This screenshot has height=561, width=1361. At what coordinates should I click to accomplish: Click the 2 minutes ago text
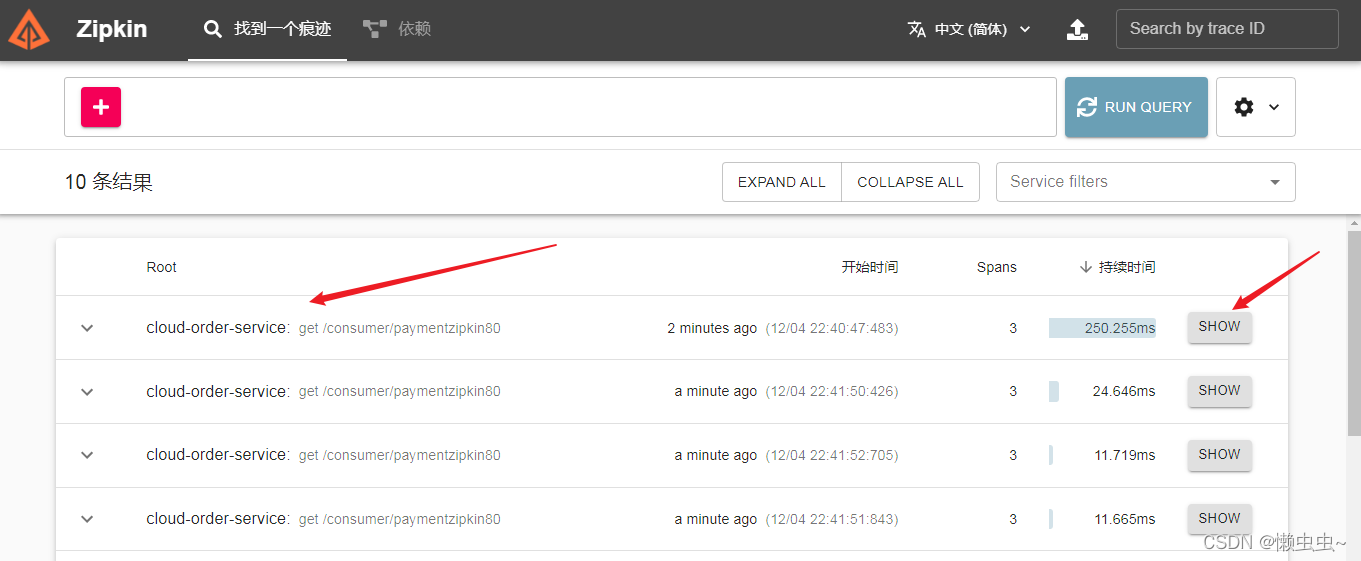point(712,328)
